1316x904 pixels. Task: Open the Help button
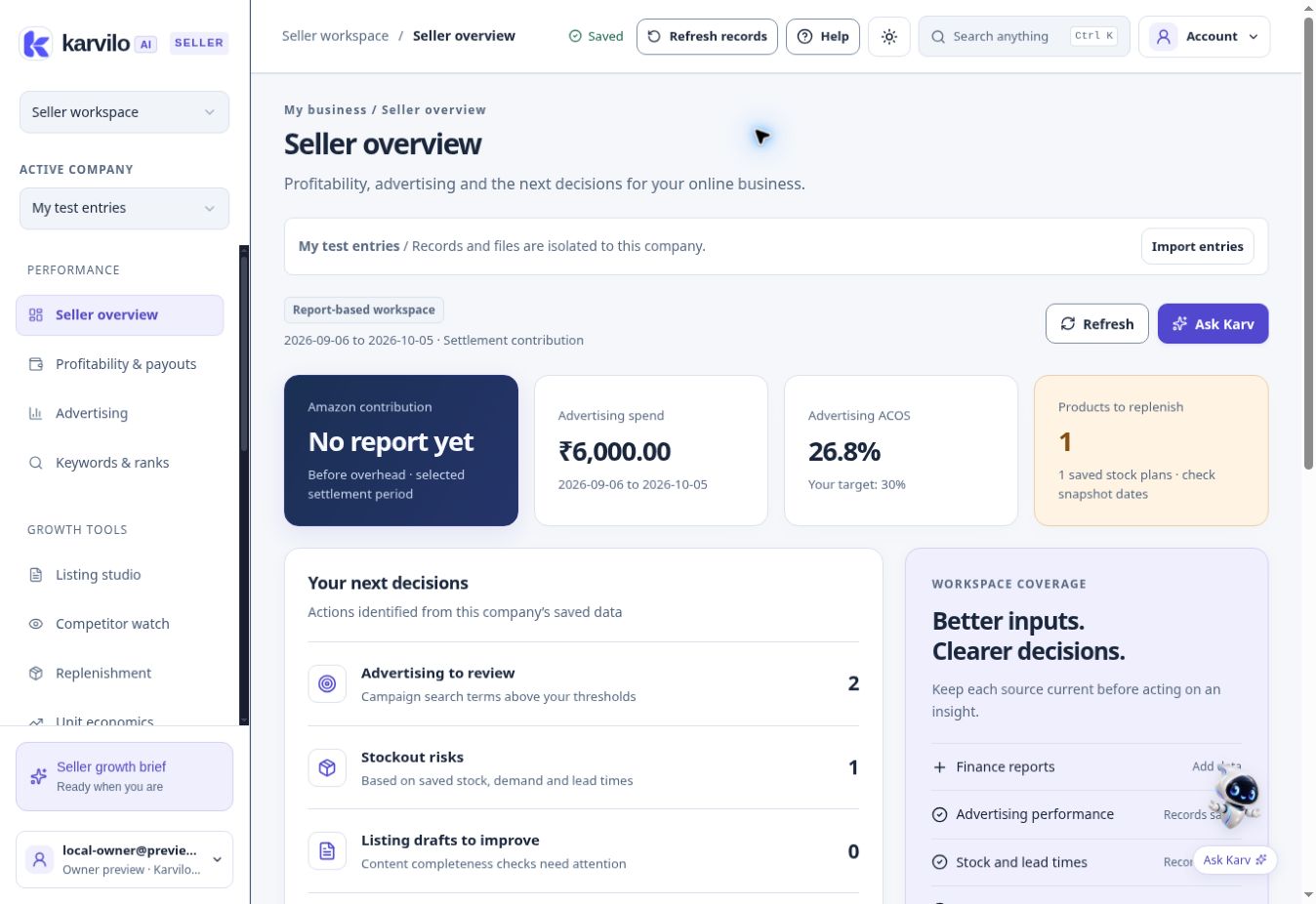coord(823,37)
